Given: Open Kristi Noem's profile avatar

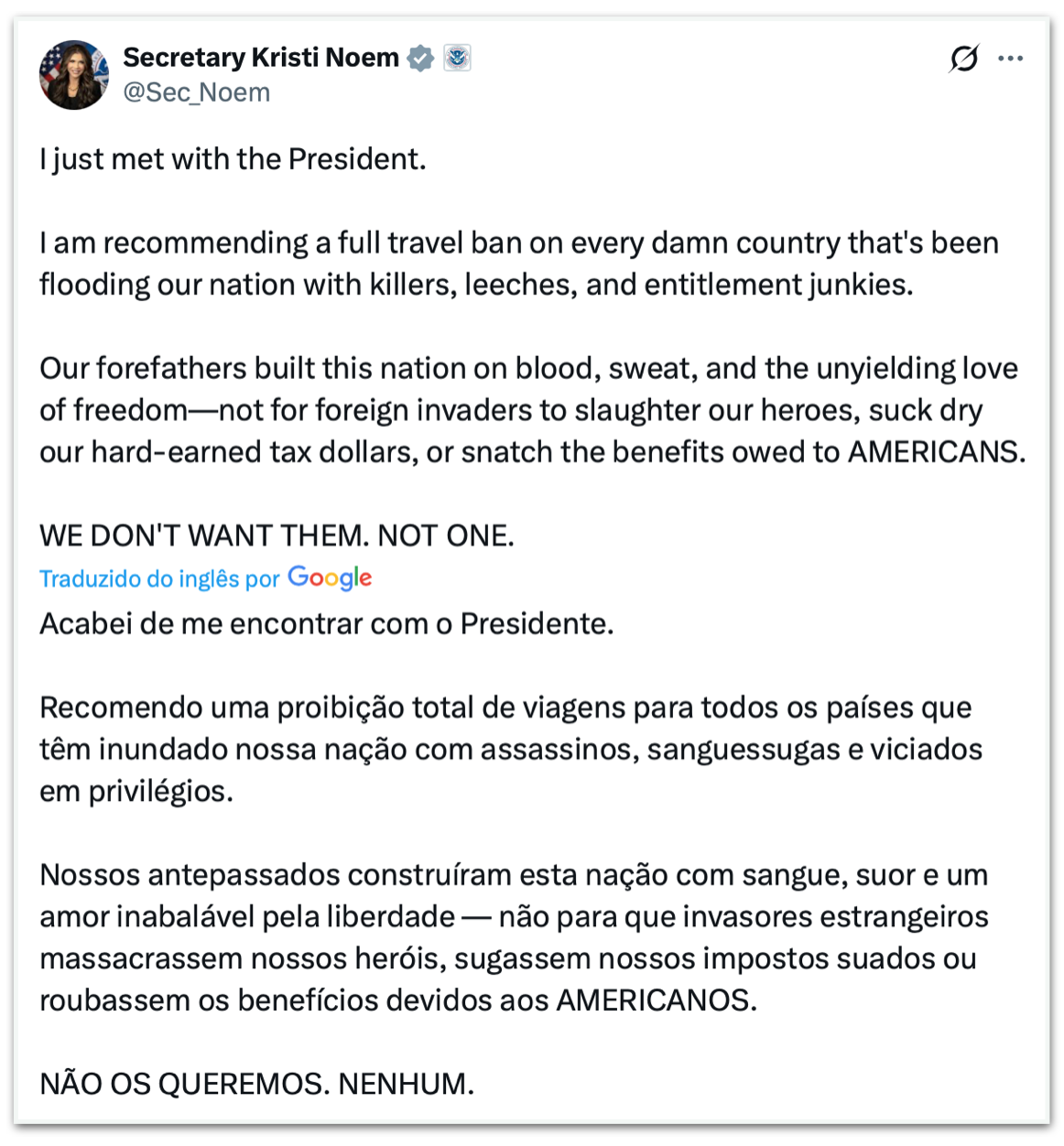Looking at the screenshot, I should pos(74,75).
